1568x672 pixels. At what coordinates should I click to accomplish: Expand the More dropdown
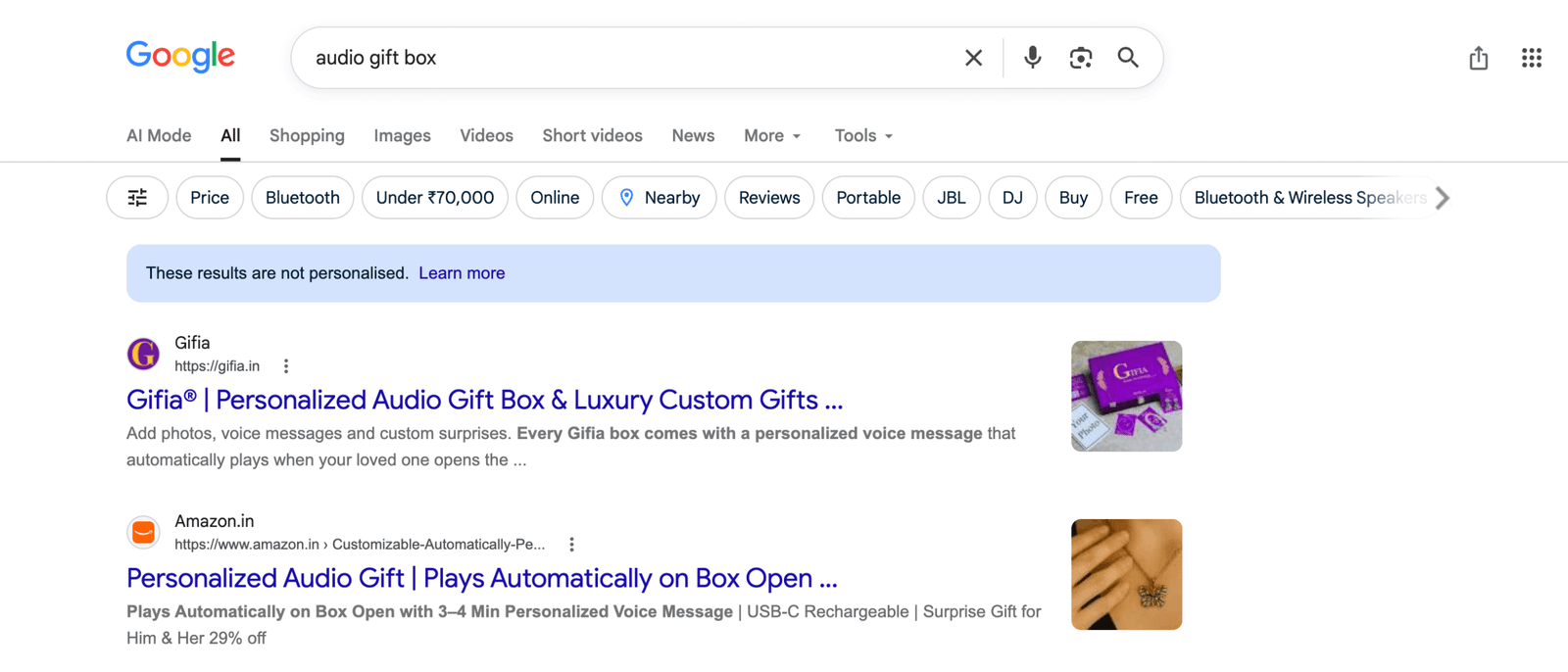(x=772, y=136)
